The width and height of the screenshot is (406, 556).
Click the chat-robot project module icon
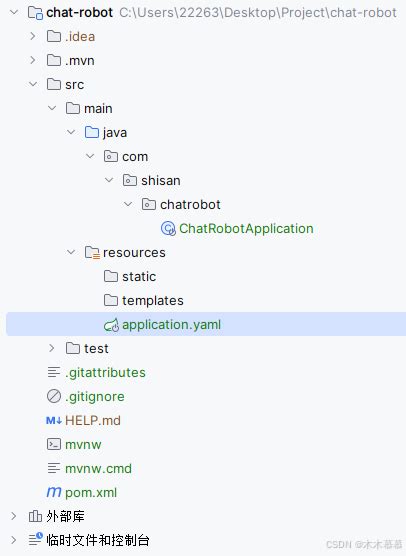35,13
